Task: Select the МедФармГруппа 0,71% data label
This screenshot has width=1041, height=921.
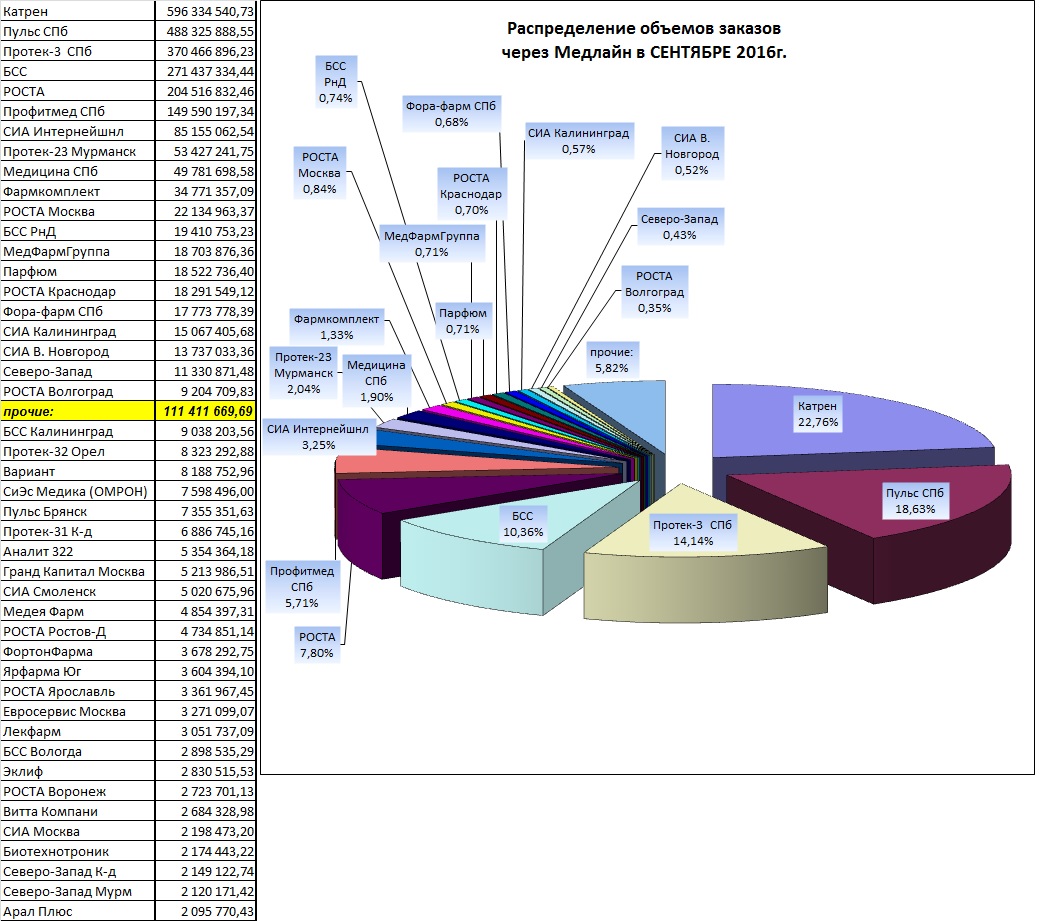Action: click(x=432, y=244)
